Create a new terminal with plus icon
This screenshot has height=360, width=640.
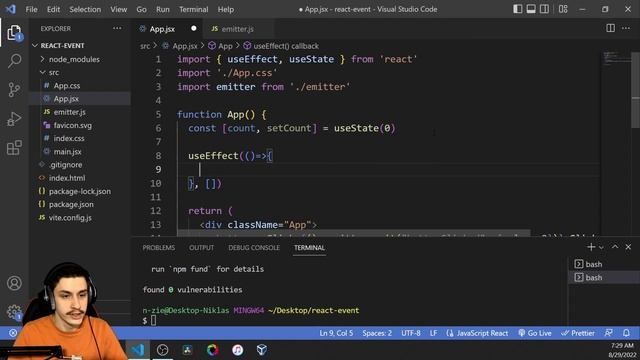coord(590,247)
